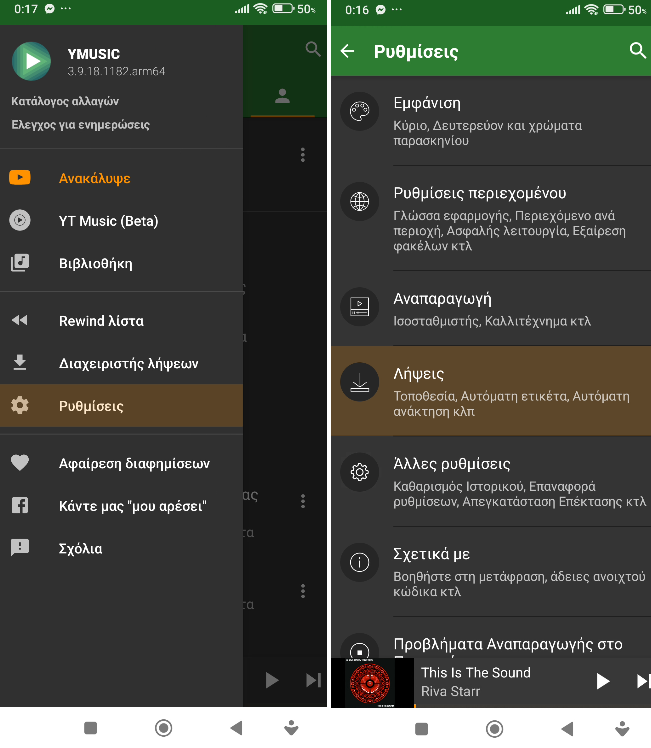The height and width of the screenshot is (748, 651).
Task: Select Ρυθμίσεις in the drawer menu
Action: click(121, 405)
